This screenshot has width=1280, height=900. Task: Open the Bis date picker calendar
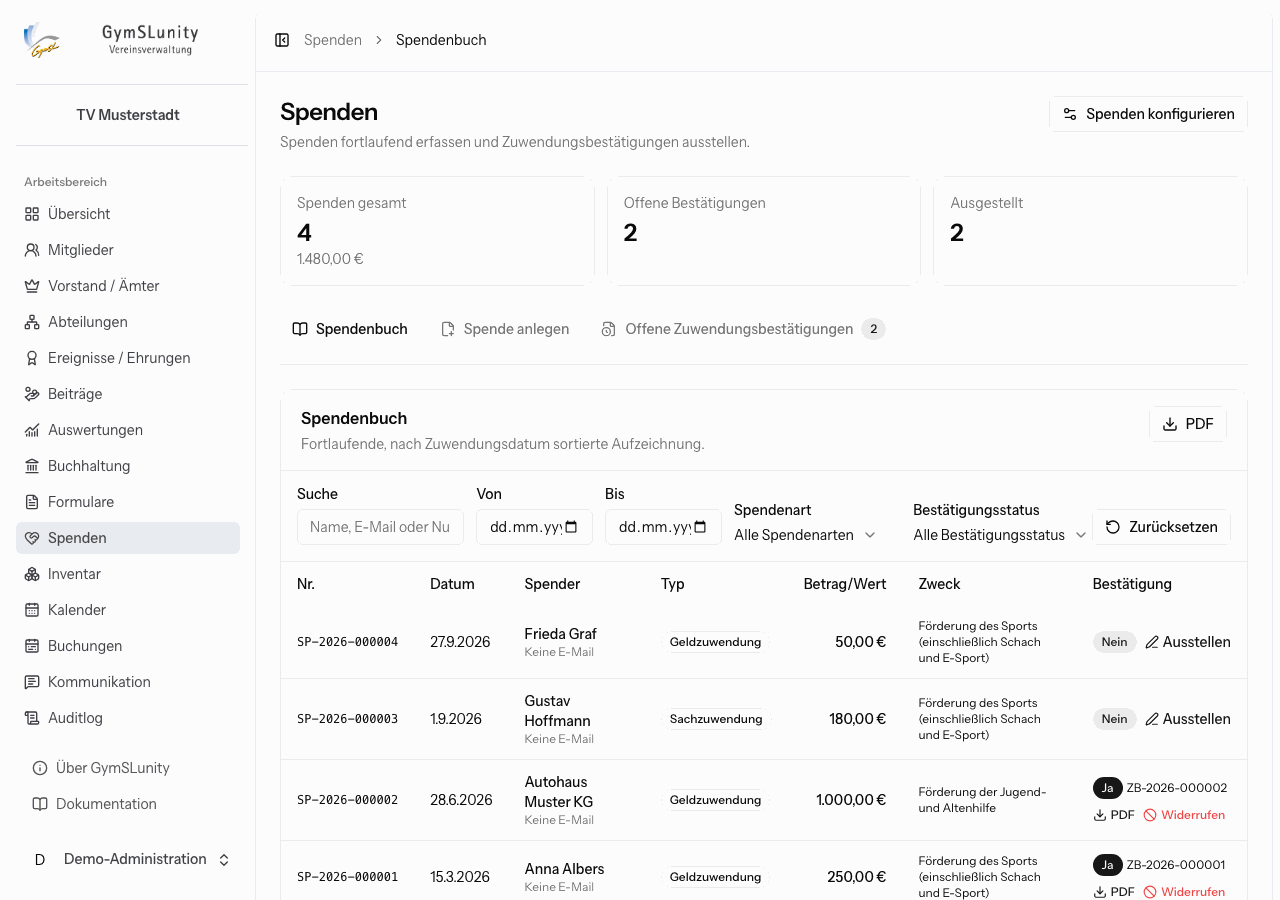tap(700, 527)
